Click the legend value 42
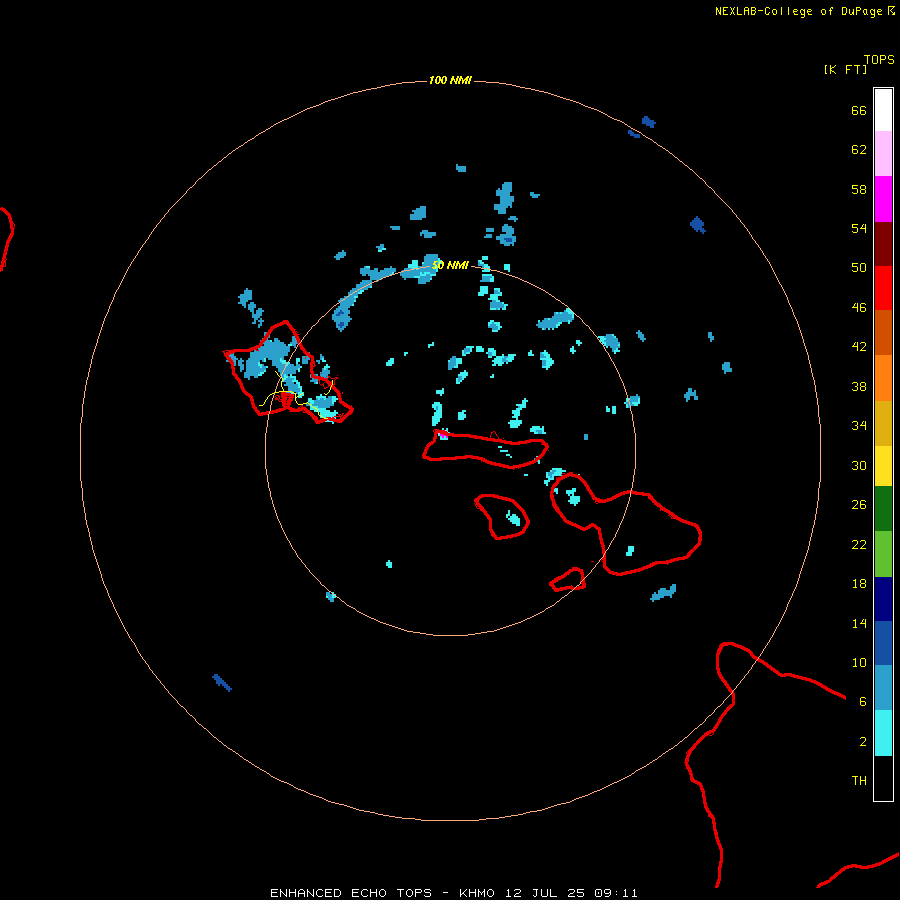 click(x=859, y=347)
